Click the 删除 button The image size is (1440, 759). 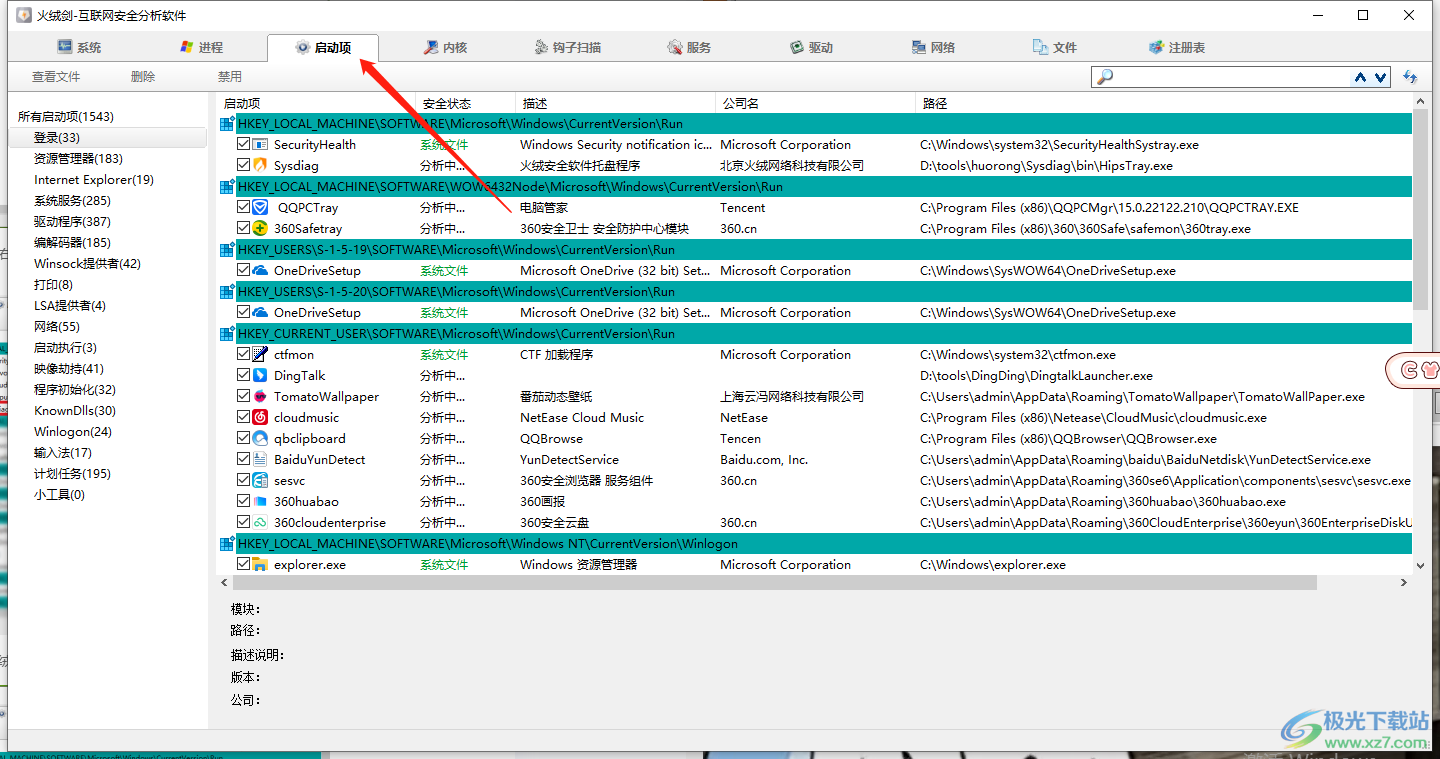[143, 77]
